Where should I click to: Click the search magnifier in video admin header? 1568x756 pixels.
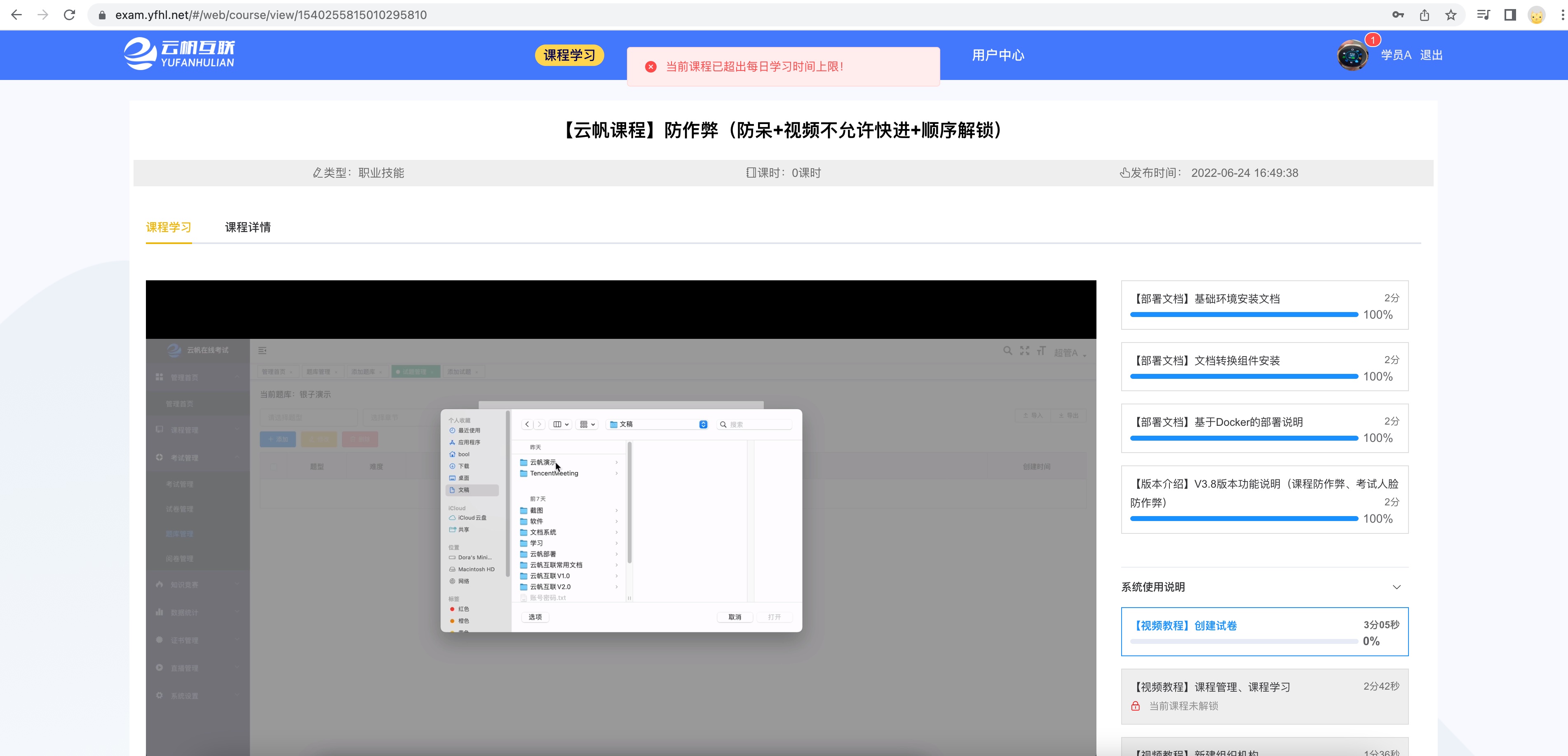(x=1007, y=351)
